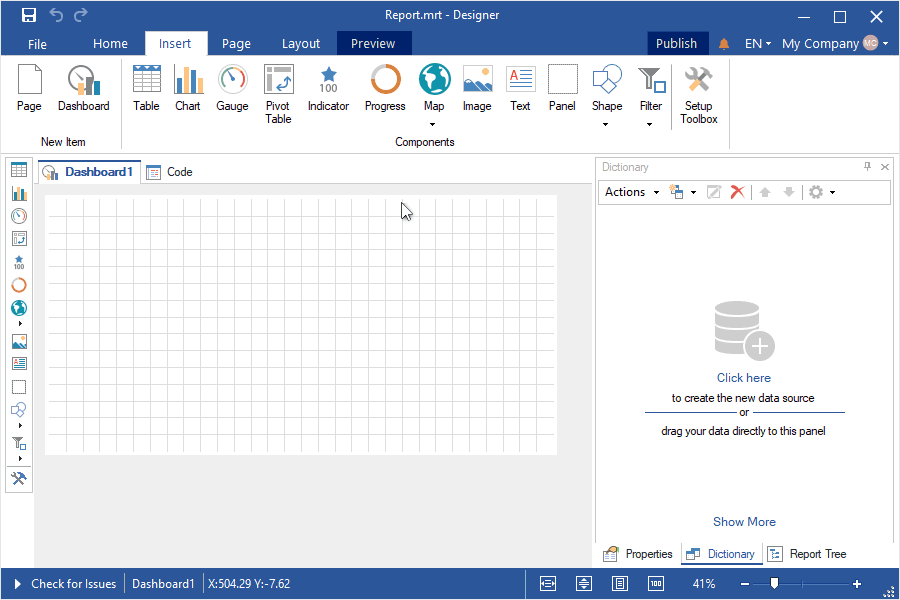Select Image tool in left toolbox
The height and width of the screenshot is (600, 900).
coord(19,342)
